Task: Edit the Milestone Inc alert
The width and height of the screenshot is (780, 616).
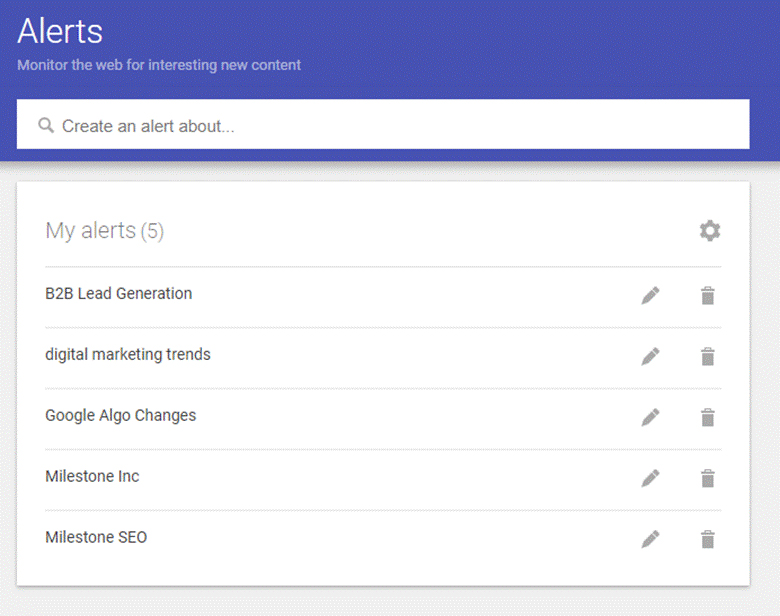Action: (x=651, y=478)
